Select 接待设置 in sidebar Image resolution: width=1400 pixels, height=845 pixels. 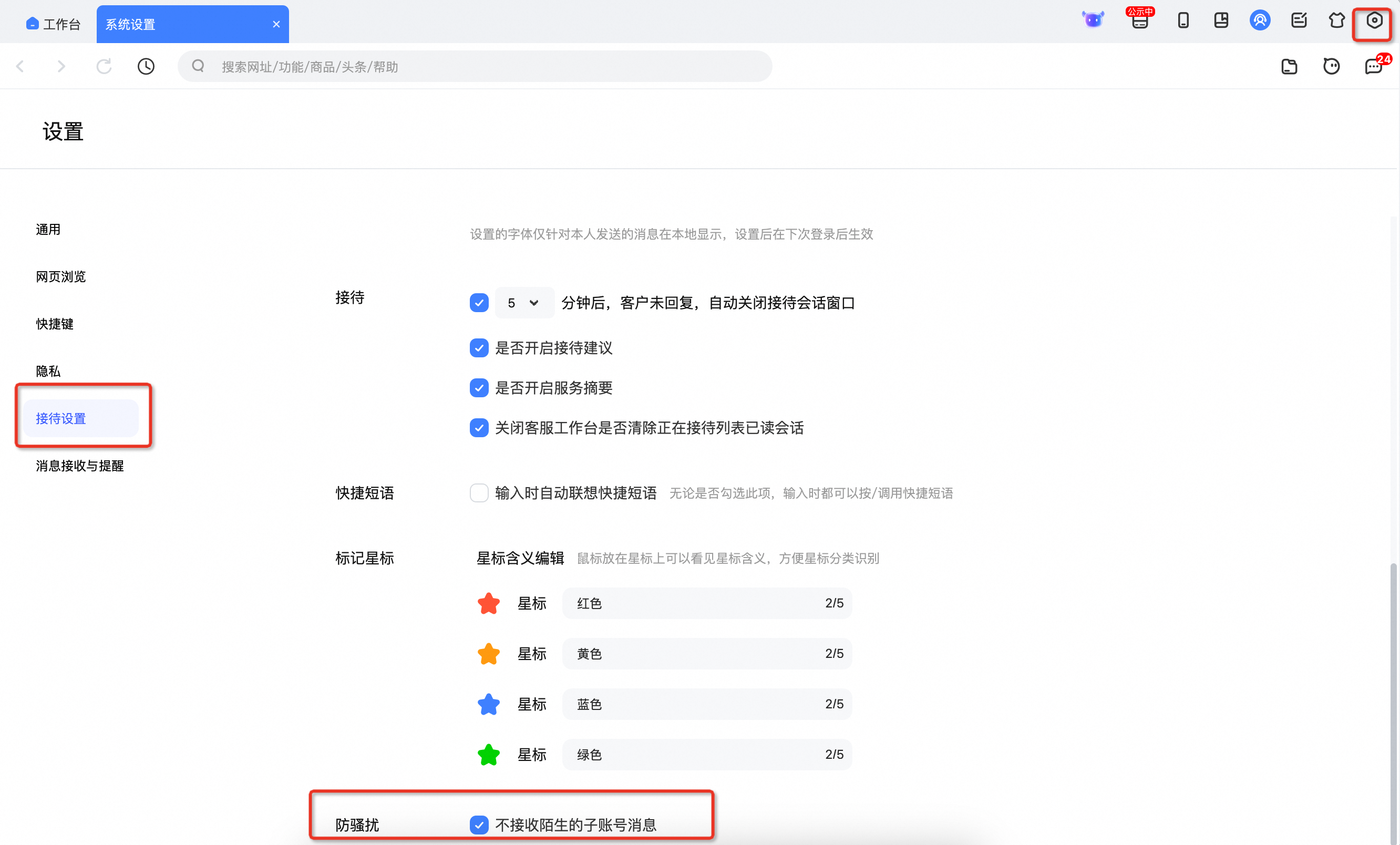[x=81, y=418]
